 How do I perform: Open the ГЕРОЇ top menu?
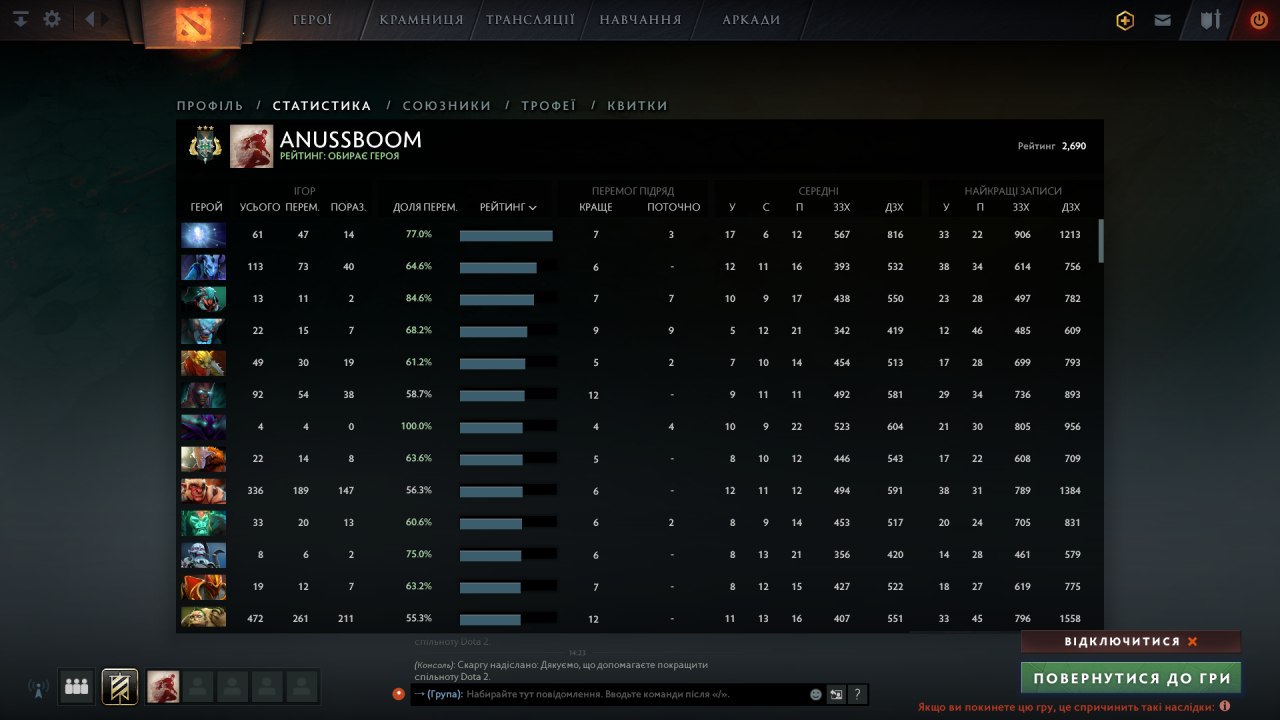click(x=312, y=20)
